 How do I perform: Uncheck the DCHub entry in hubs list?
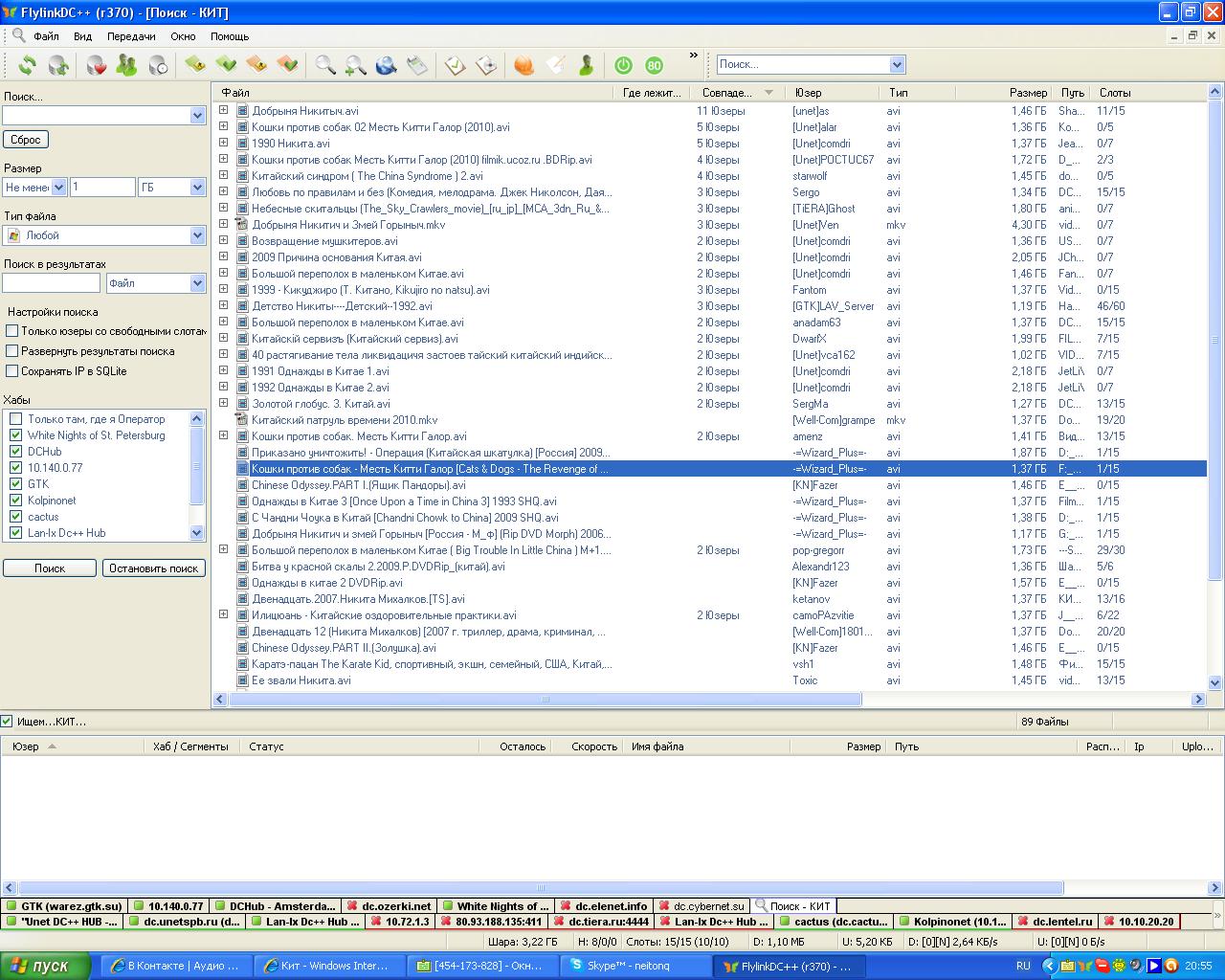15,452
